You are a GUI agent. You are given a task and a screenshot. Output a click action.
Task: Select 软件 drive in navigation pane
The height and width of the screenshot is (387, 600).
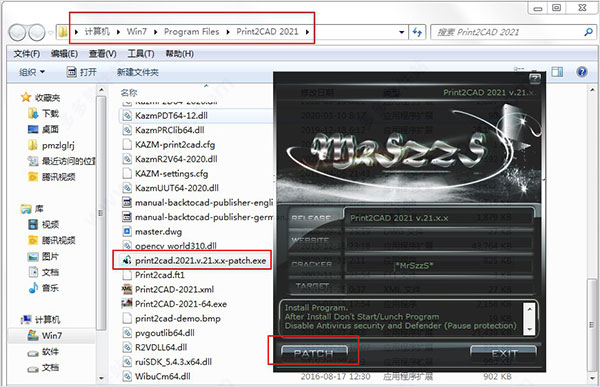pyautogui.click(x=44, y=352)
